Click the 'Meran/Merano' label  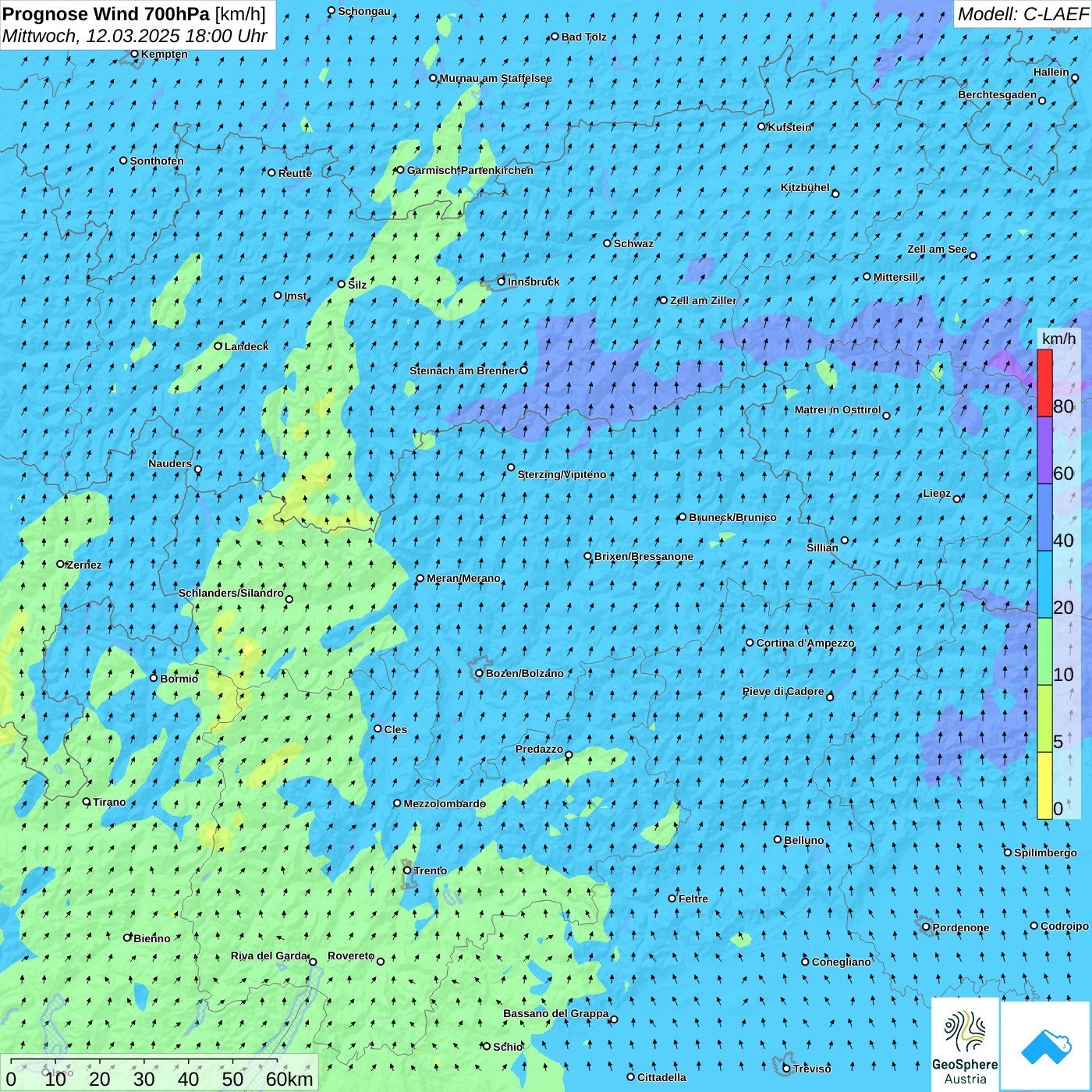pyautogui.click(x=463, y=578)
